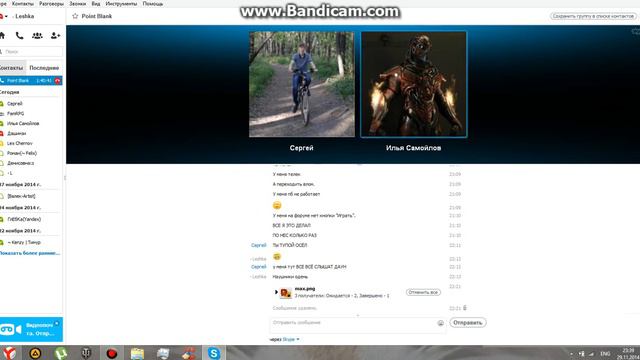Open the Home icon in Skype sidebar
640x360 pixels.
(2, 36)
